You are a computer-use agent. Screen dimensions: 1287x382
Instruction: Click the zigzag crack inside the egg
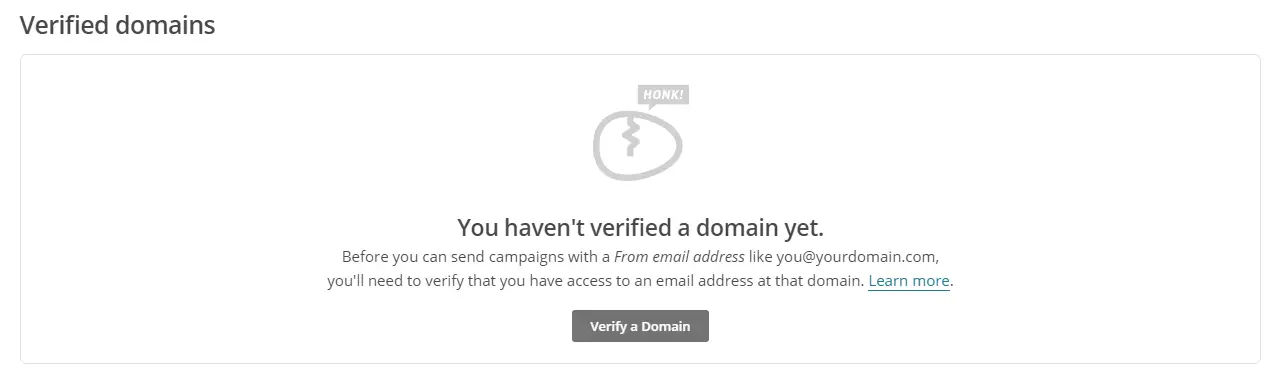(x=631, y=138)
